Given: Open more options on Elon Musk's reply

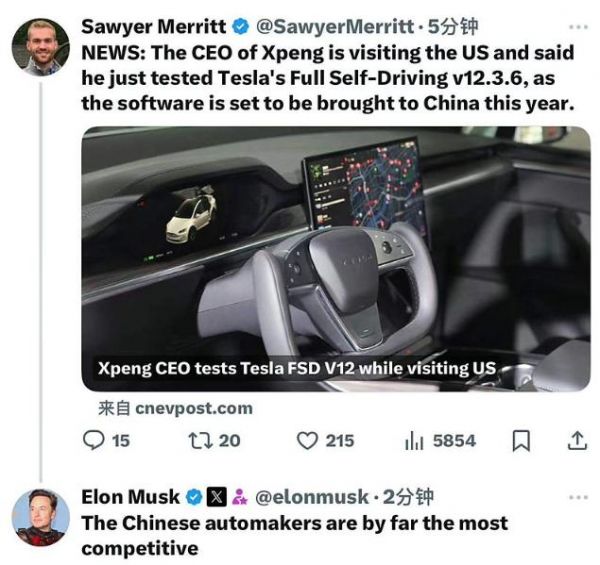Looking at the screenshot, I should point(578,497).
